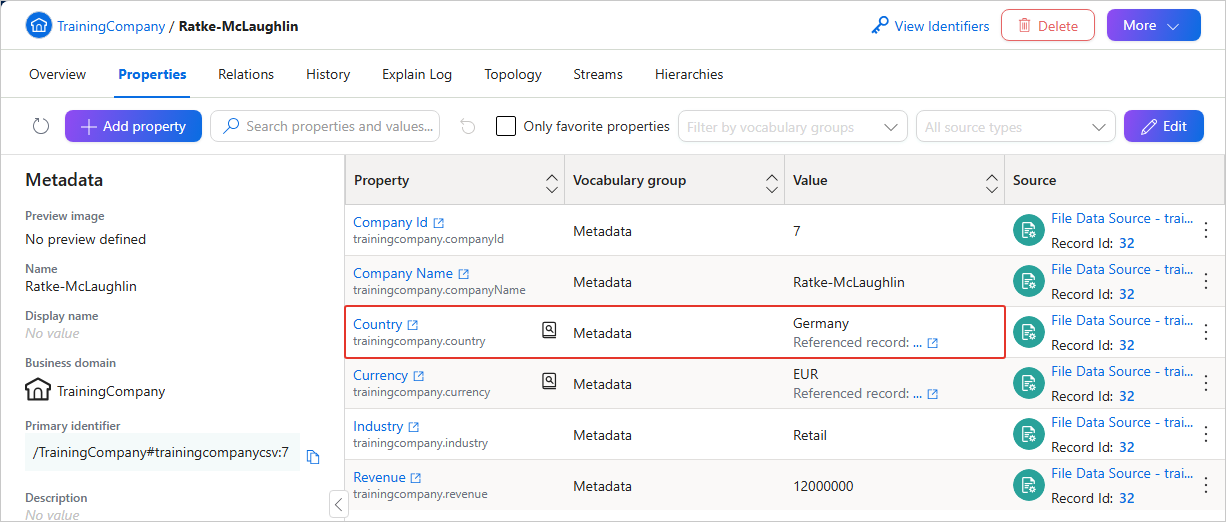The height and width of the screenshot is (522, 1226).
Task: Click the Country property name link
Action: point(377,324)
